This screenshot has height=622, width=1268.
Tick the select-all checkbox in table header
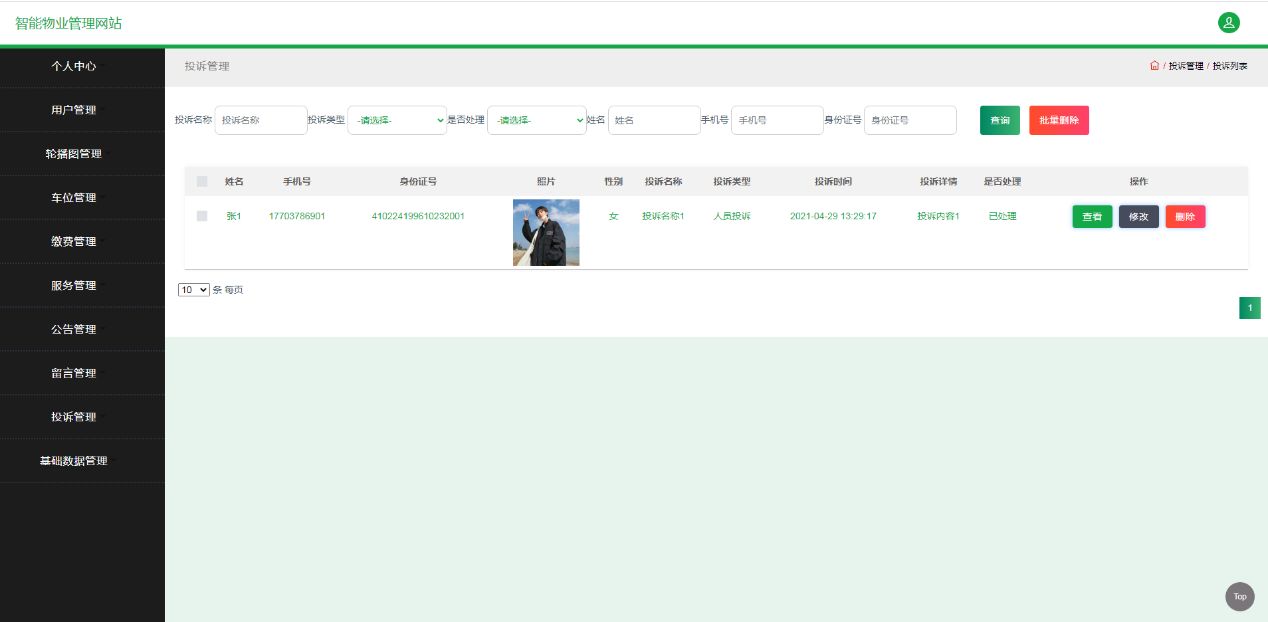click(x=202, y=181)
